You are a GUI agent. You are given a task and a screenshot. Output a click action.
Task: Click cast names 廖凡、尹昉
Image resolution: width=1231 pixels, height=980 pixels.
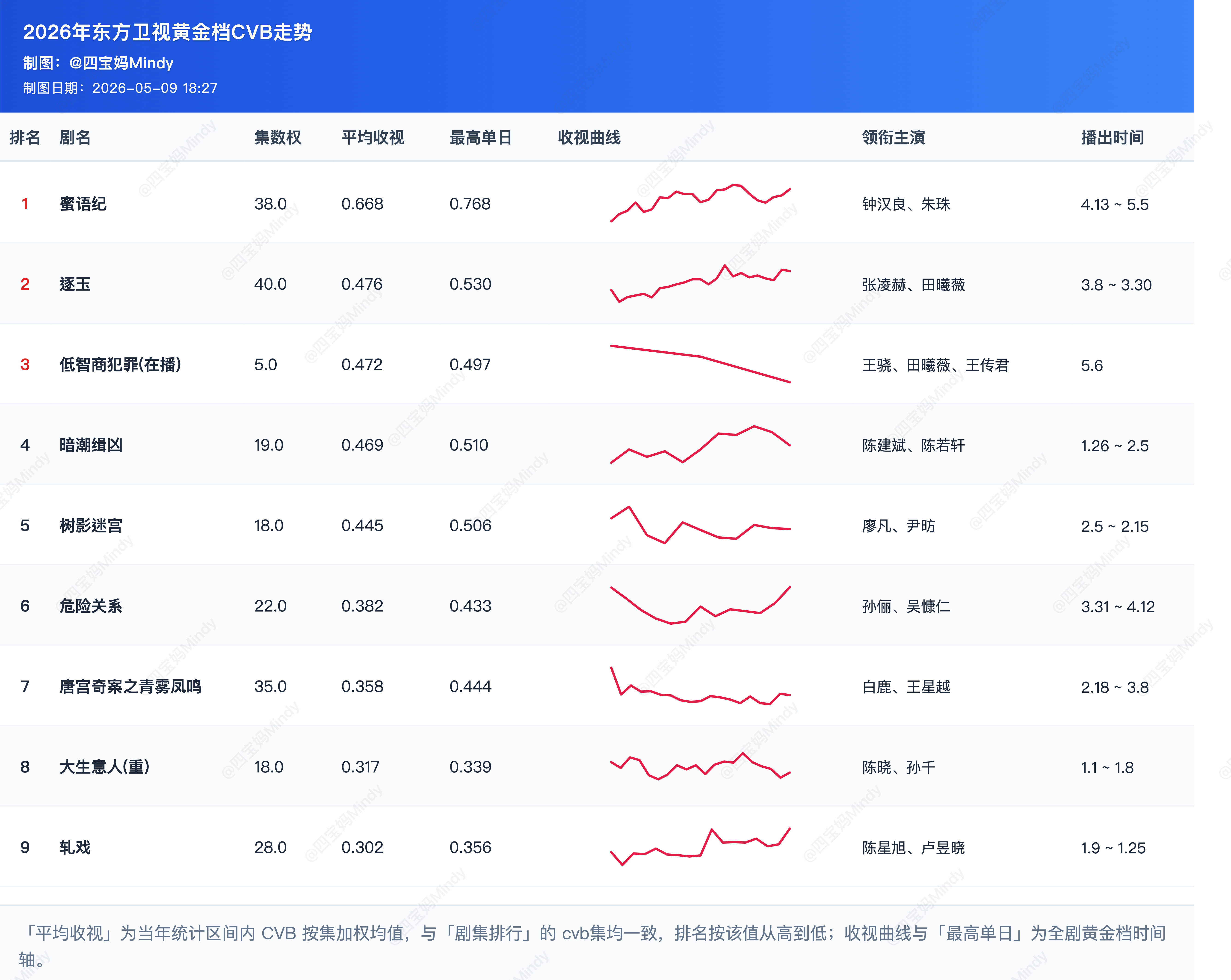tap(899, 526)
